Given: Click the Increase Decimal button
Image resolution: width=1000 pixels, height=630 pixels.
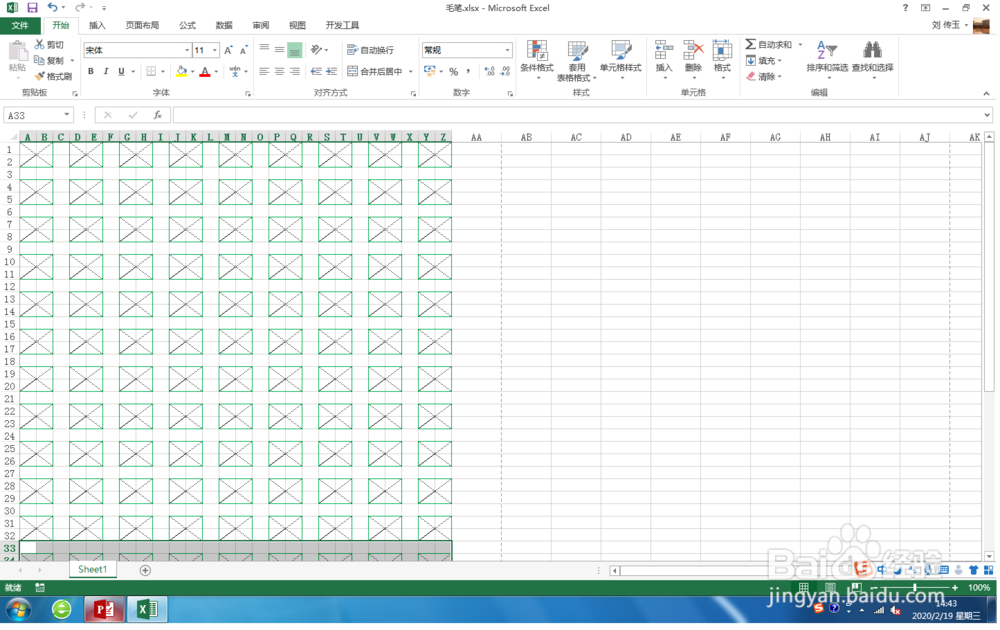Looking at the screenshot, I should point(489,71).
